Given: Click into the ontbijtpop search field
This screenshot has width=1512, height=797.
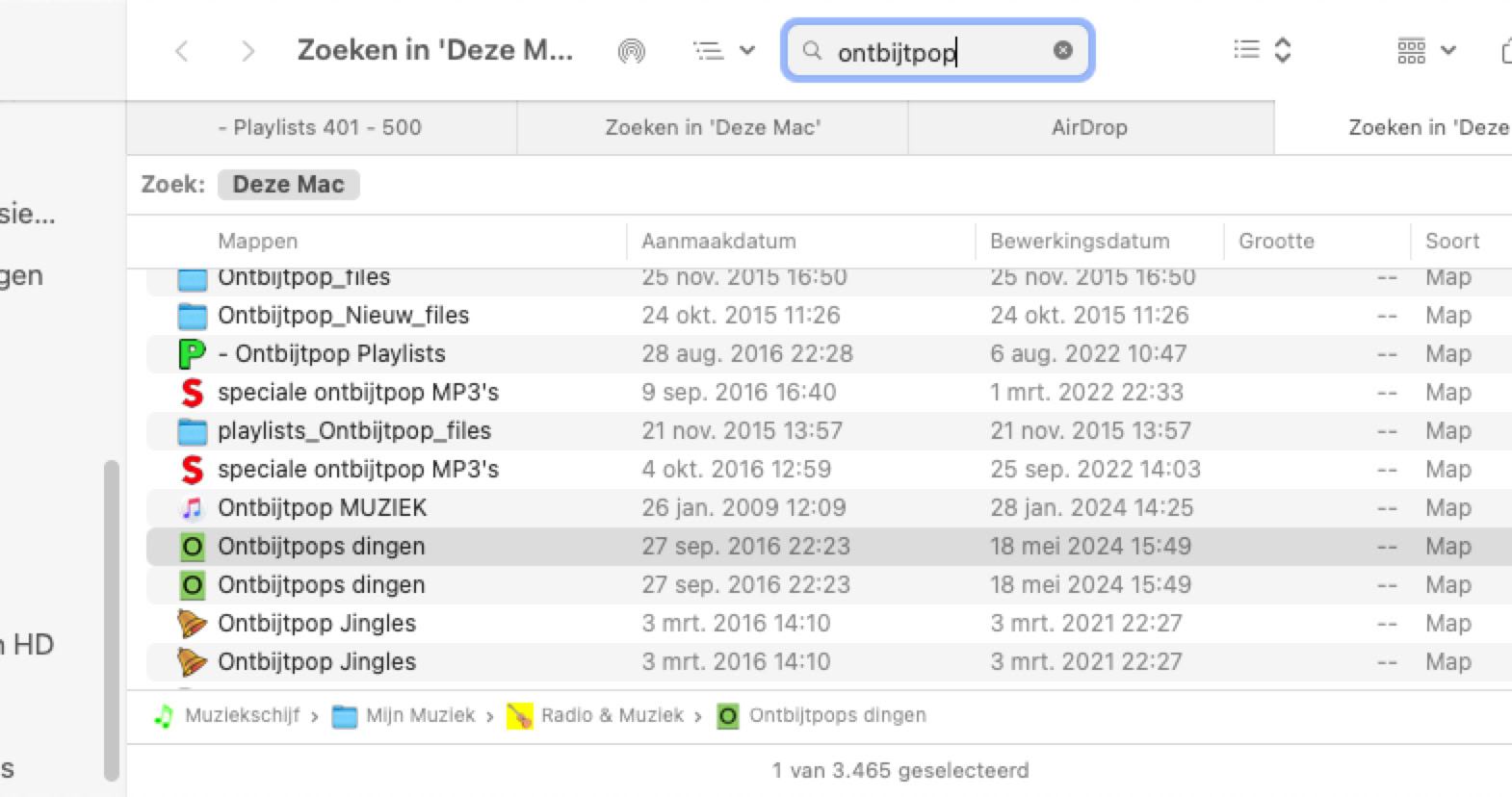Looking at the screenshot, I should click(925, 52).
